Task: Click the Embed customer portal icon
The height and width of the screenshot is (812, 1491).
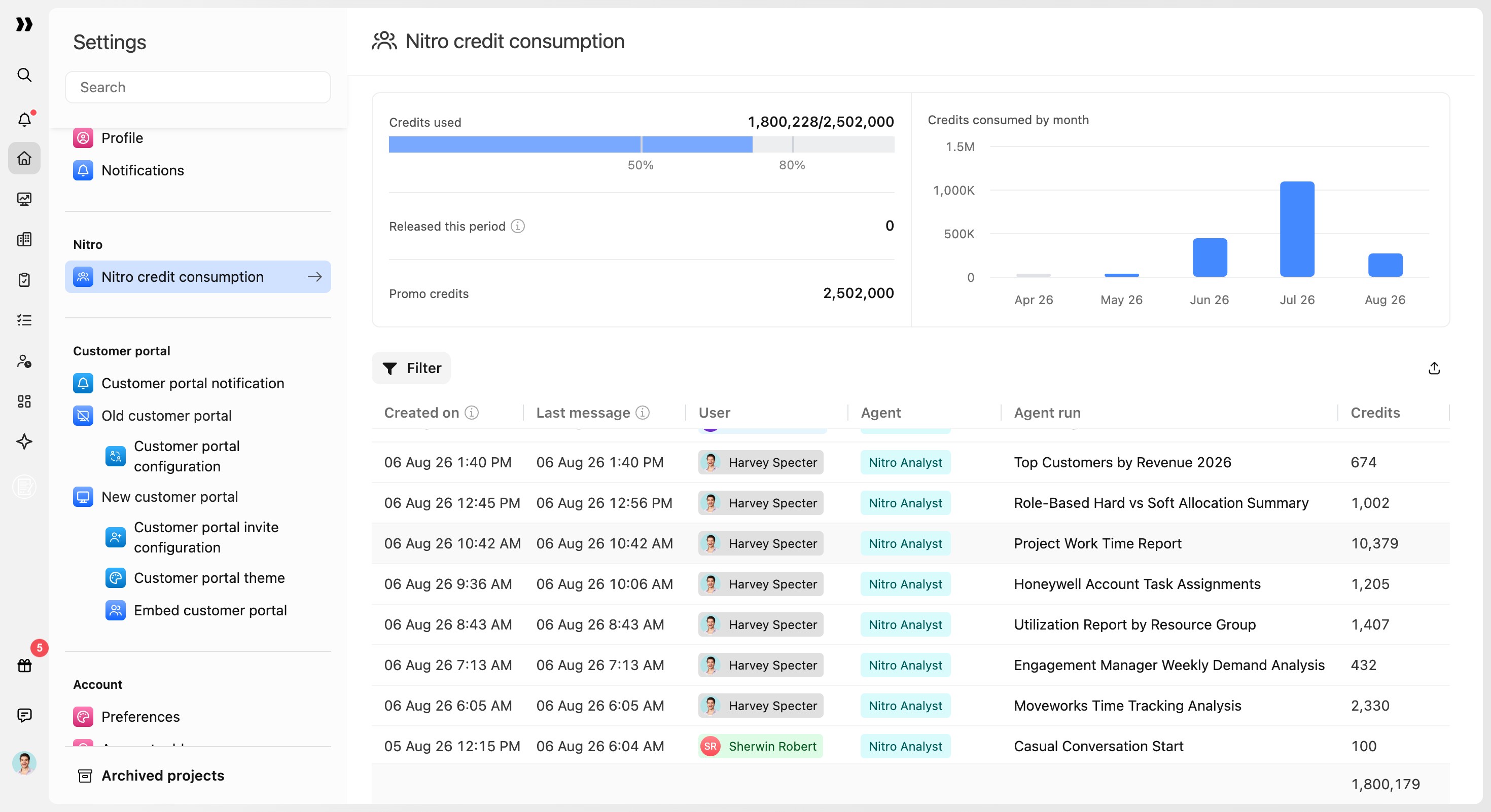Action: (116, 610)
